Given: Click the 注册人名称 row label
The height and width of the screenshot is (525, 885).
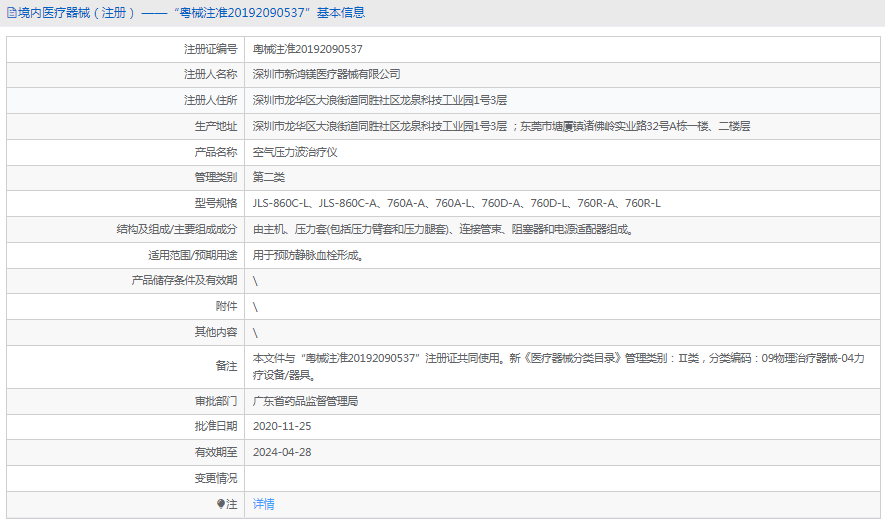Looking at the screenshot, I should (211, 74).
